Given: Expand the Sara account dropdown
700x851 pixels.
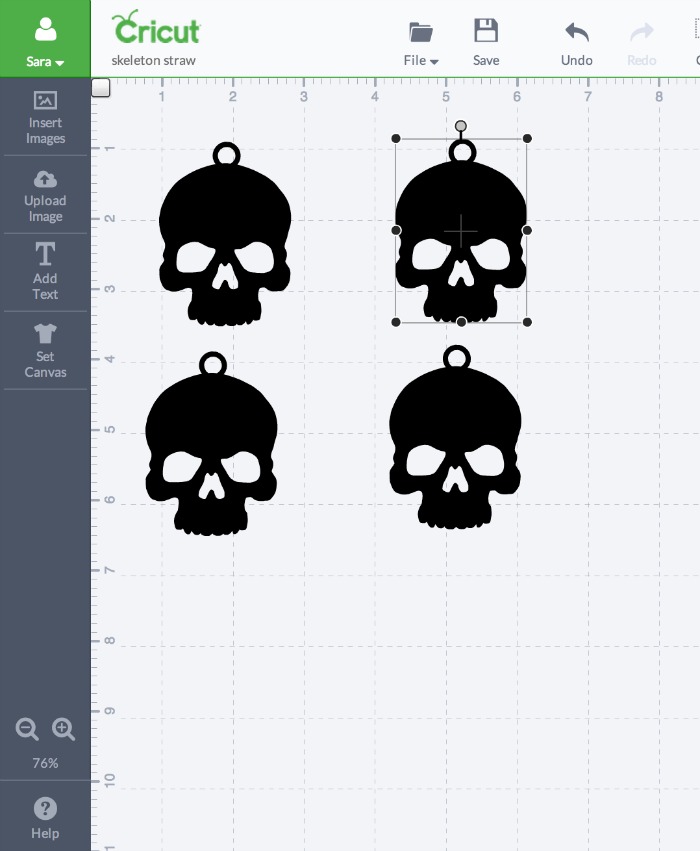Looking at the screenshot, I should 45,61.
